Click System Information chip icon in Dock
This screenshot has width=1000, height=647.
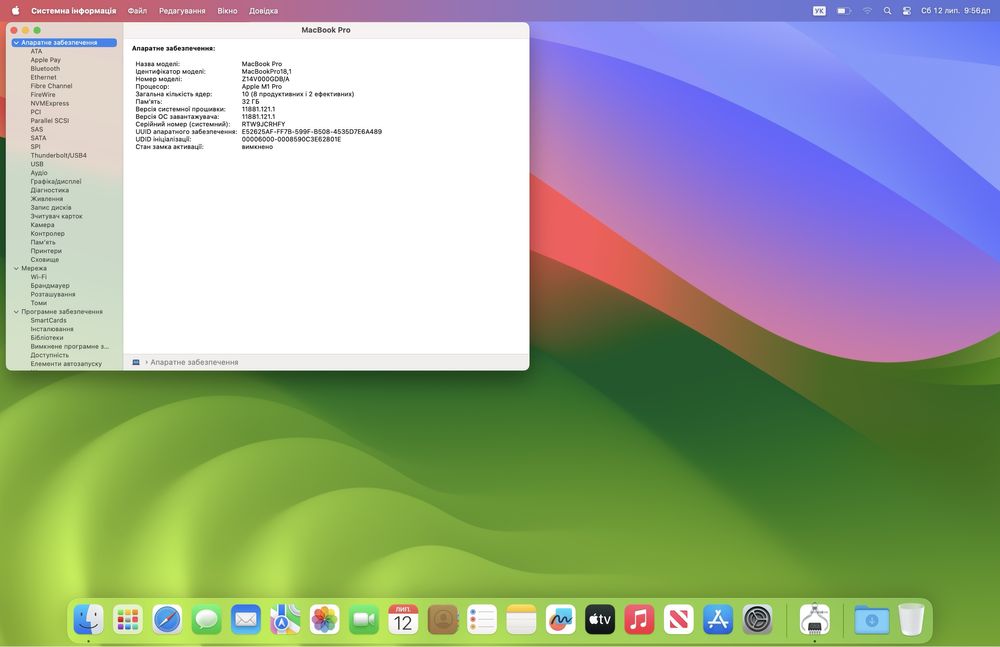tap(814, 619)
